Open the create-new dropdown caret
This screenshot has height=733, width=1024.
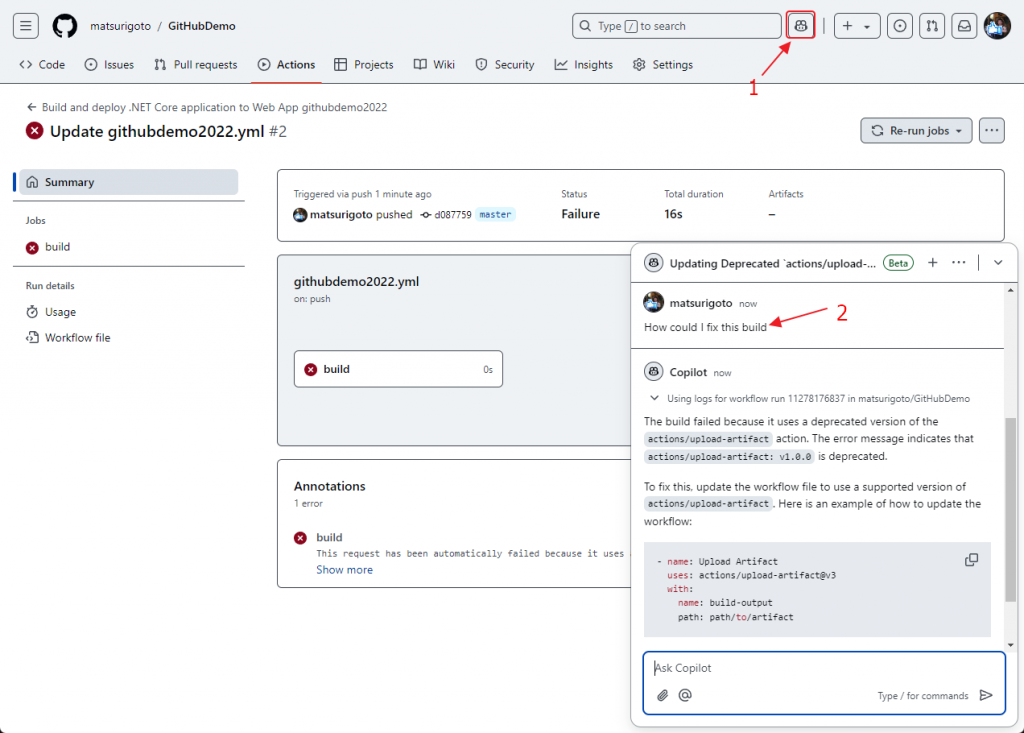(x=868, y=27)
